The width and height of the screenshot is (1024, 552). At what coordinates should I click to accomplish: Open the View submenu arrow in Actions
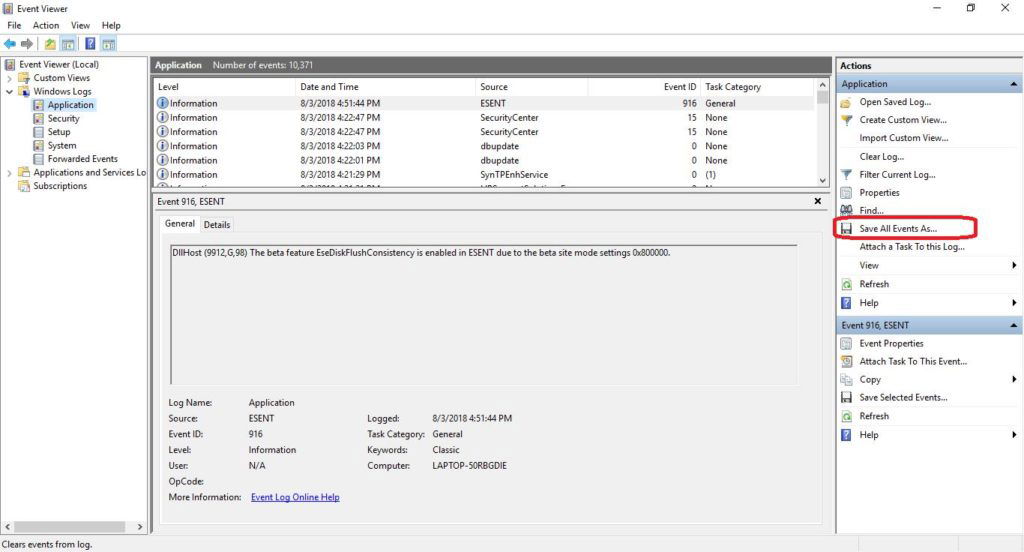(1014, 265)
